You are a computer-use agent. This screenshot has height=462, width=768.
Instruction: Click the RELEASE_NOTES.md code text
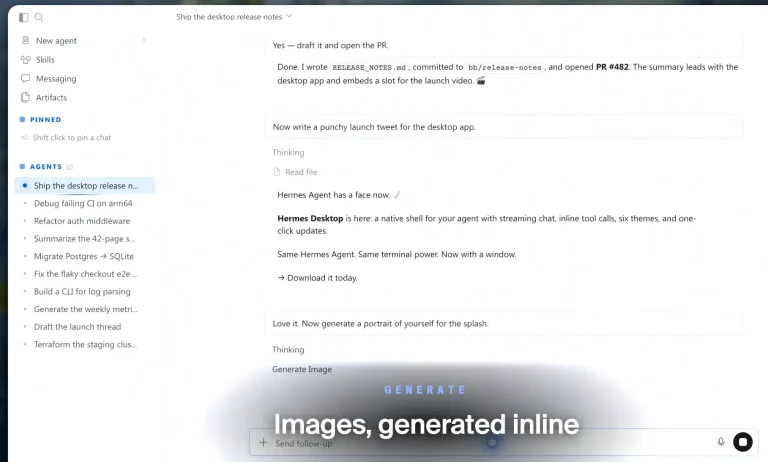pos(369,68)
